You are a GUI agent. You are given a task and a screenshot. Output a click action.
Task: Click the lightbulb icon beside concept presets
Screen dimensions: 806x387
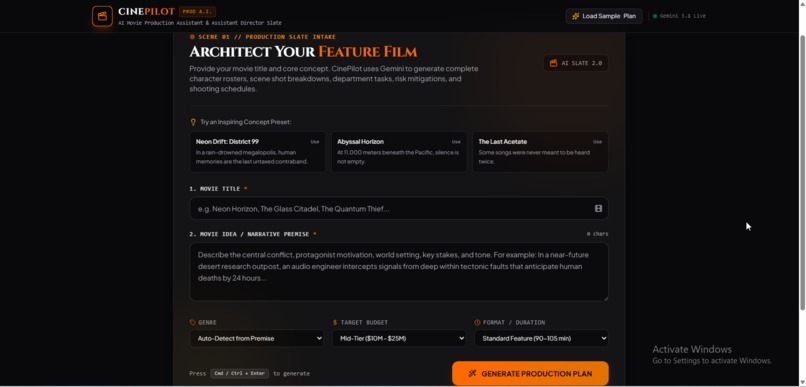point(193,122)
